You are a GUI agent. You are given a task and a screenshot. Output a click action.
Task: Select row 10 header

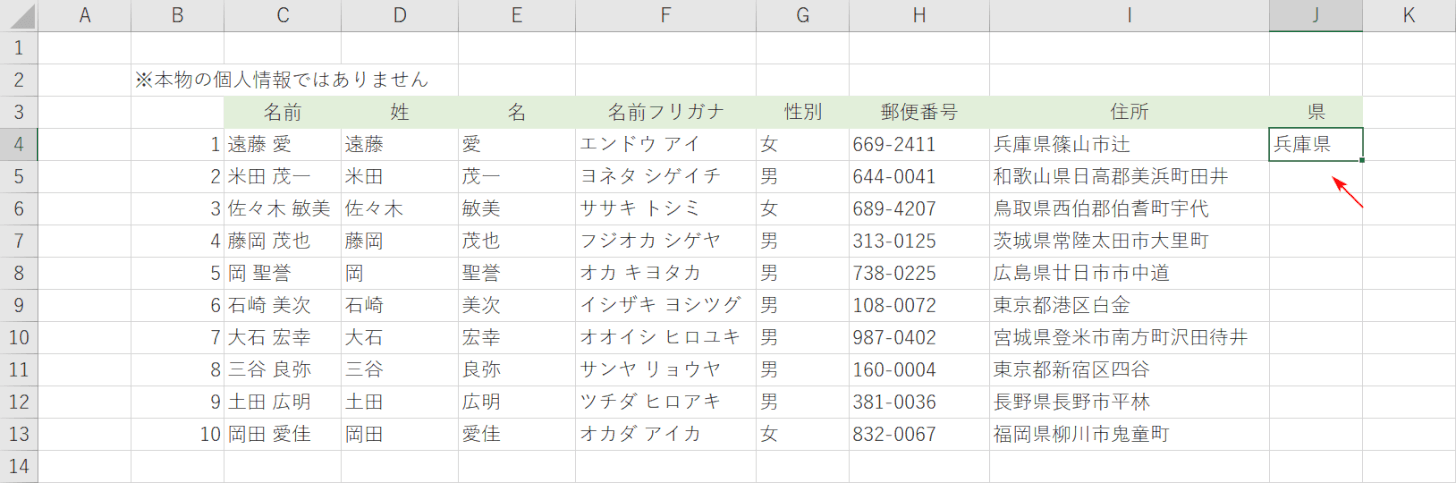pyautogui.click(x=19, y=337)
